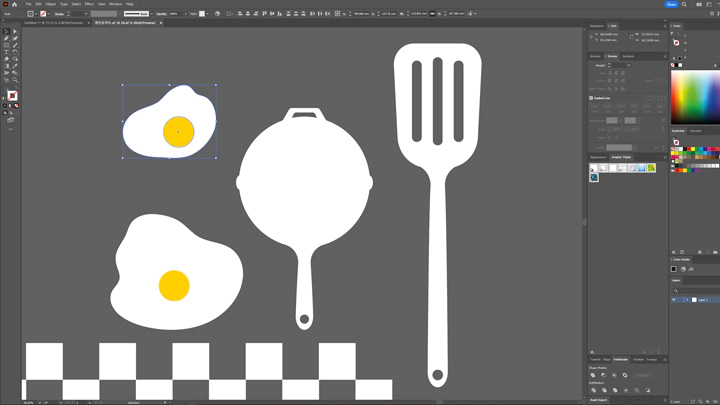Switch to the Untitled document tab
This screenshot has height=405, width=720.
click(x=53, y=22)
